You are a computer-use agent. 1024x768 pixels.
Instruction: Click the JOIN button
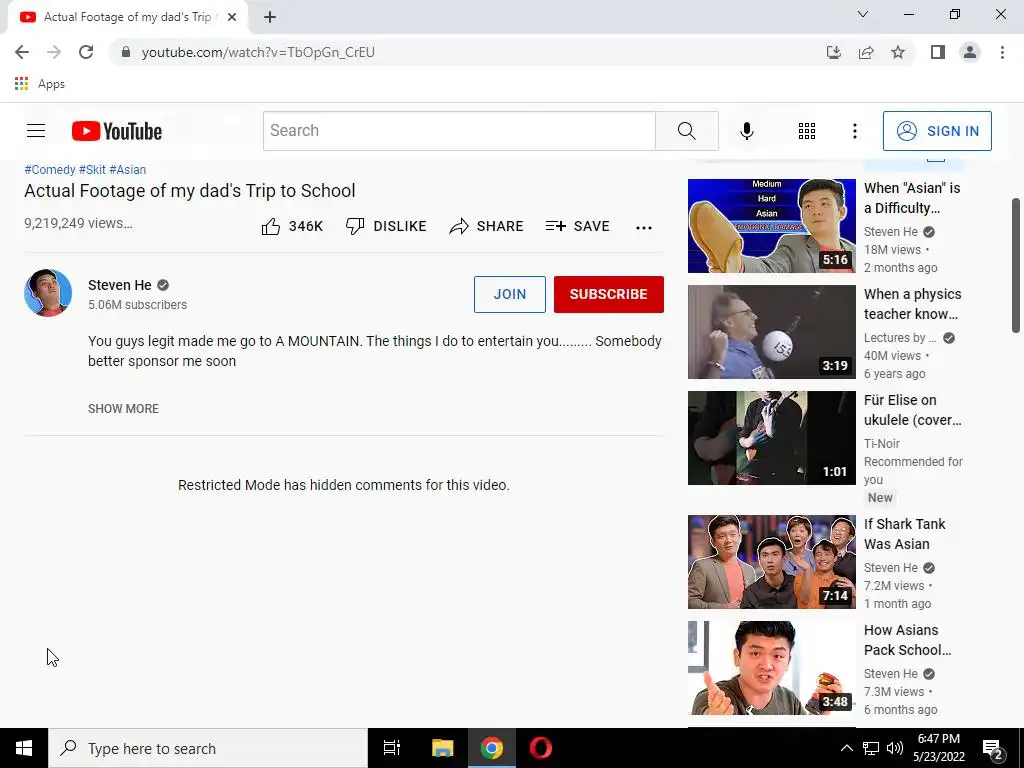tap(509, 295)
